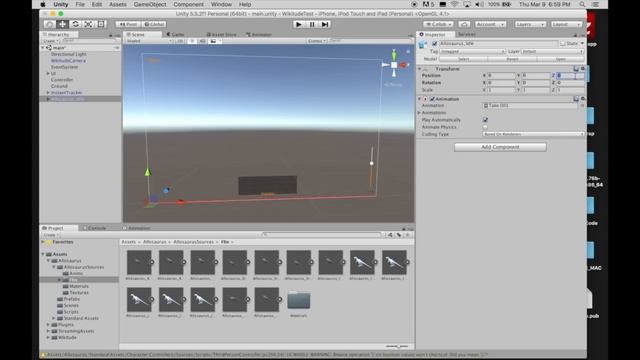Image resolution: width=640 pixels, height=360 pixels.
Task: Click the Pause button in toolbar
Action: [312, 24]
